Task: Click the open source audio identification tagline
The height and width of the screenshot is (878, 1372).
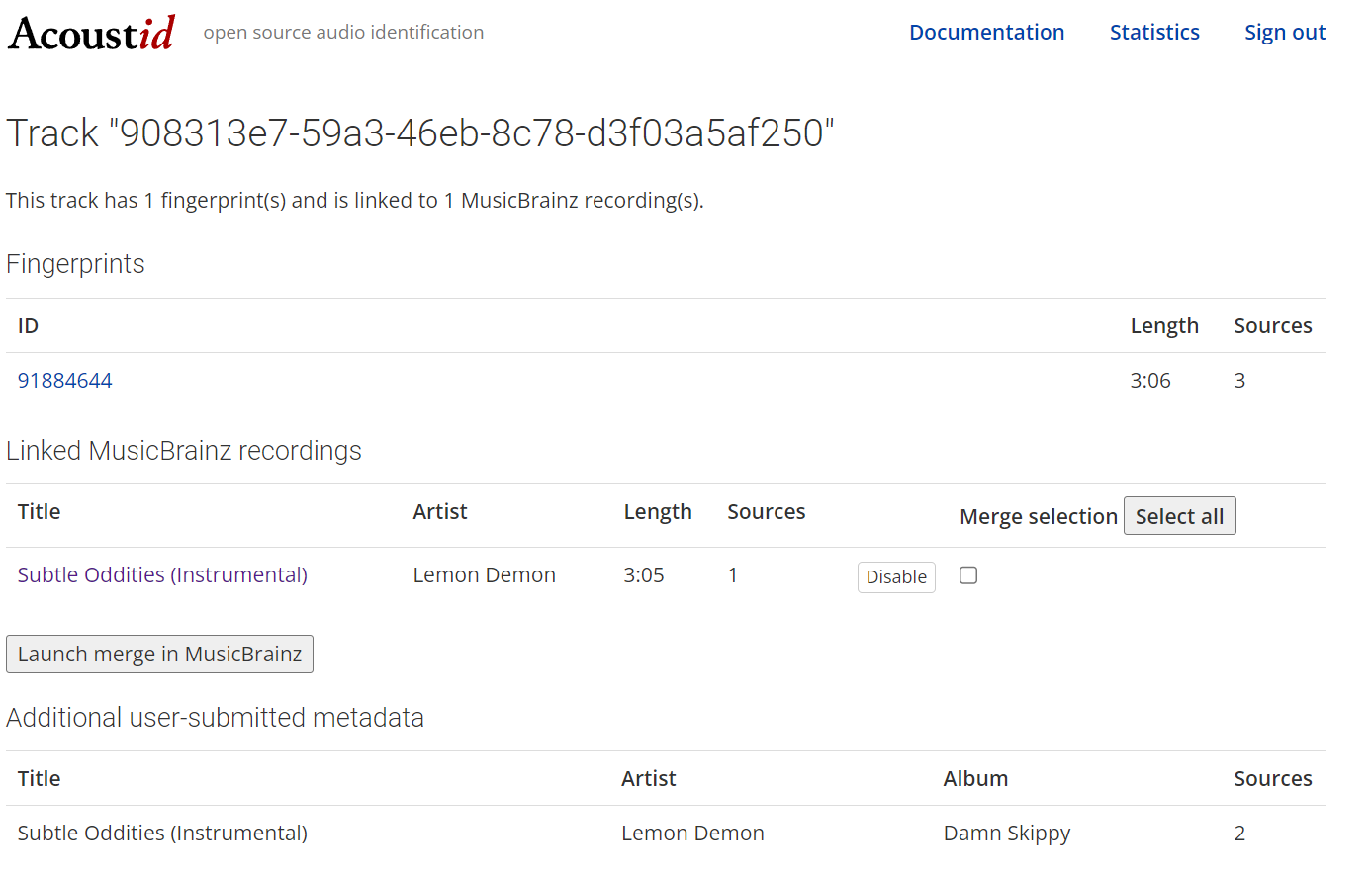Action: pyautogui.click(x=343, y=33)
